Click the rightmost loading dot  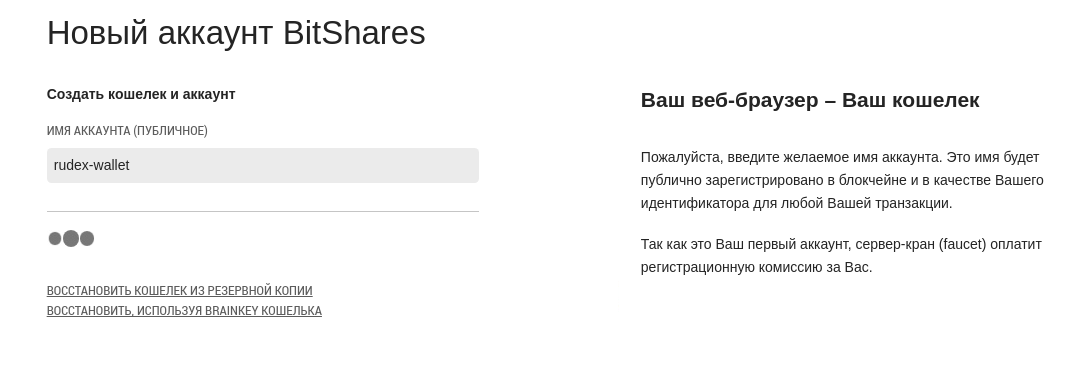87,238
